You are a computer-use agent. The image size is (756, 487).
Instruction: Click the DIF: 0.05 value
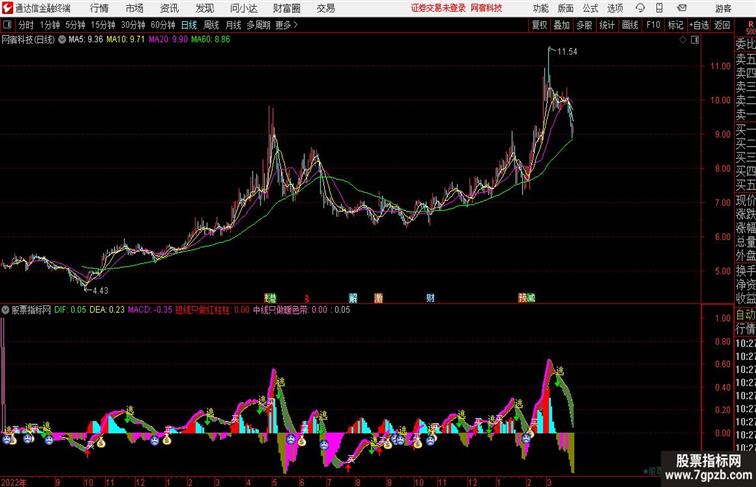[x=70, y=310]
